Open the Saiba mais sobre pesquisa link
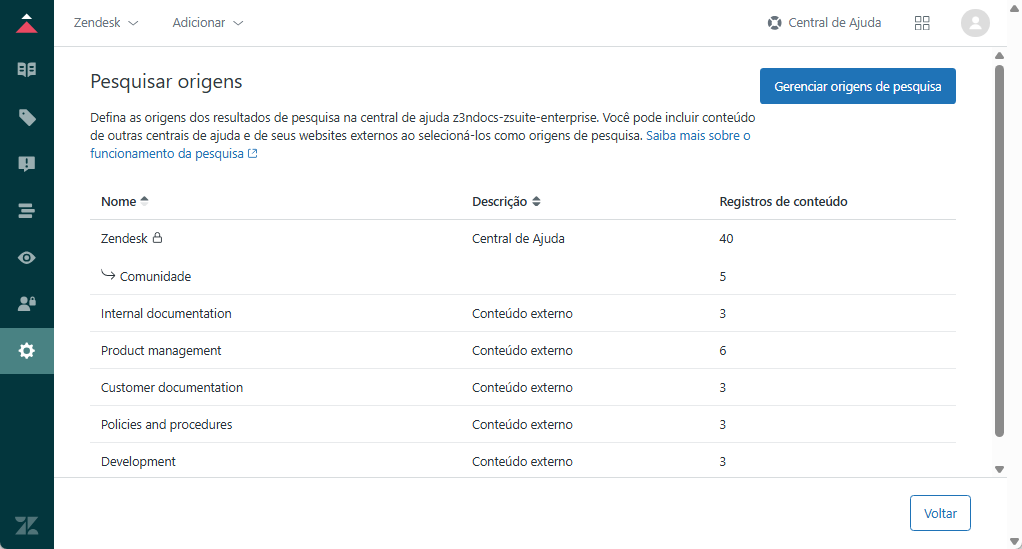 (697, 135)
